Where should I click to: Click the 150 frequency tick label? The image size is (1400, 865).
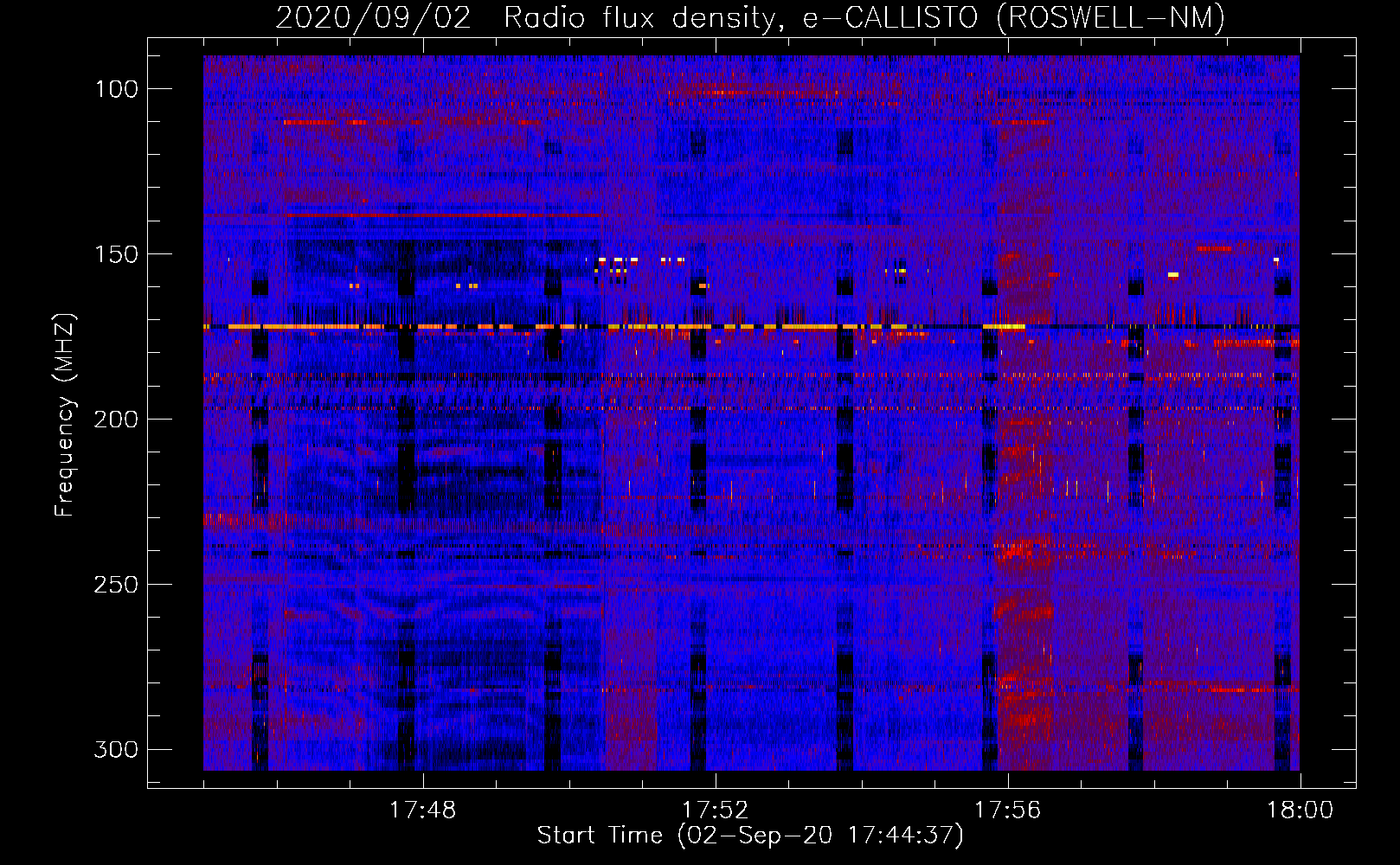click(116, 254)
